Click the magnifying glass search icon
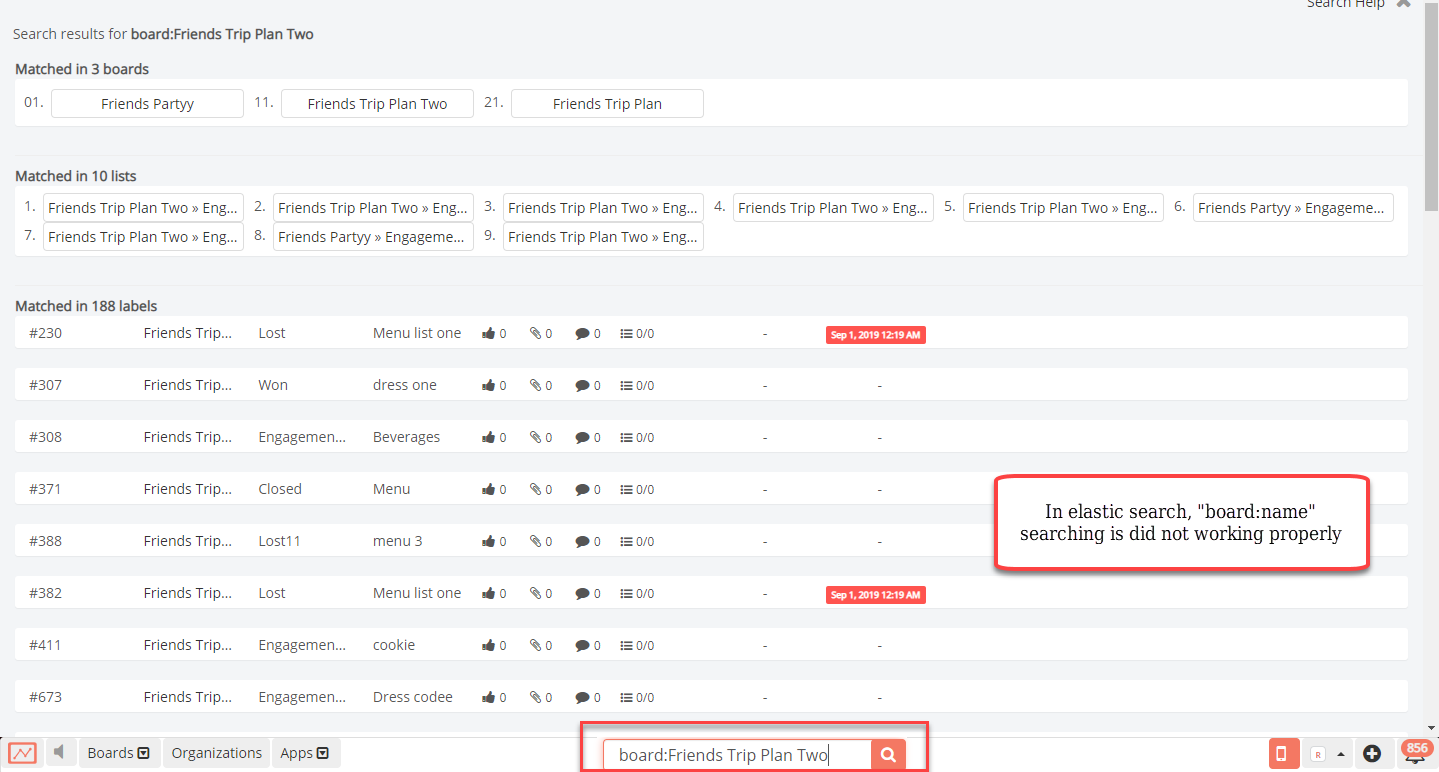The width and height of the screenshot is (1439, 772). pos(887,755)
